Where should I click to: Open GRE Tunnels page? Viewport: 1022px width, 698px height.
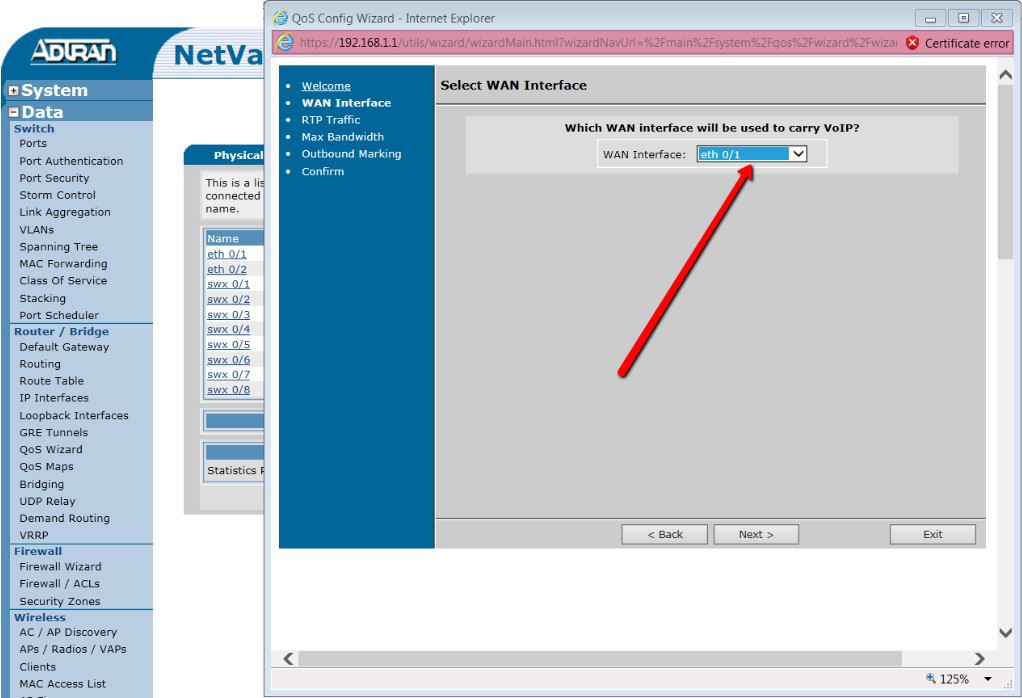53,432
